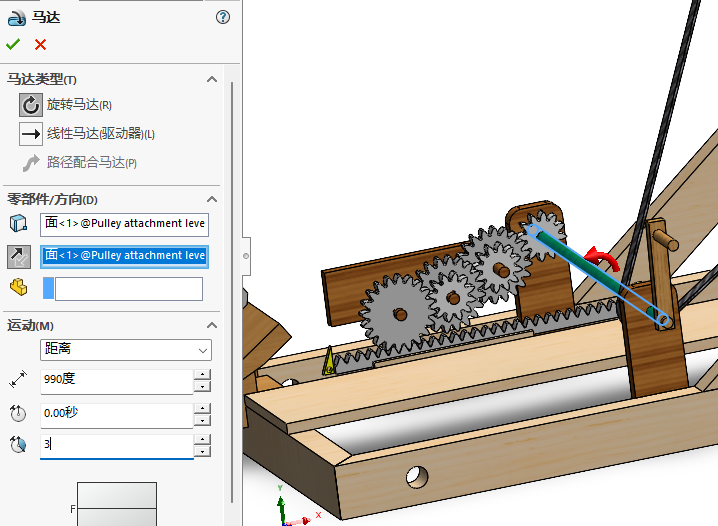Image resolution: width=718 pixels, height=526 pixels.
Task: Collapse the 运动 section
Action: pos(211,326)
